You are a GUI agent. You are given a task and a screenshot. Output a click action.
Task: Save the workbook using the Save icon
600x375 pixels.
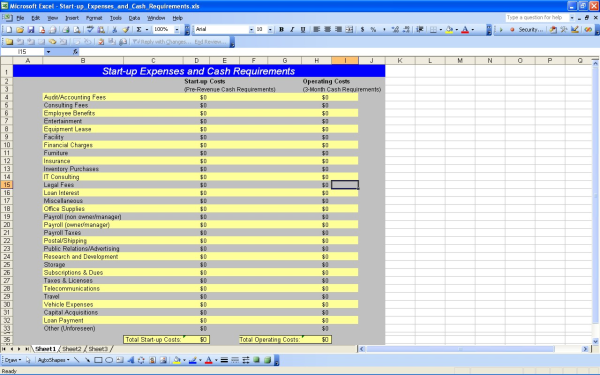click(x=31, y=29)
